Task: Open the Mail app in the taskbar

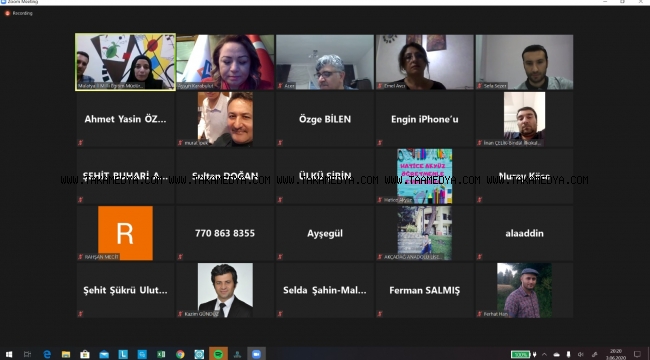Action: click(x=104, y=354)
